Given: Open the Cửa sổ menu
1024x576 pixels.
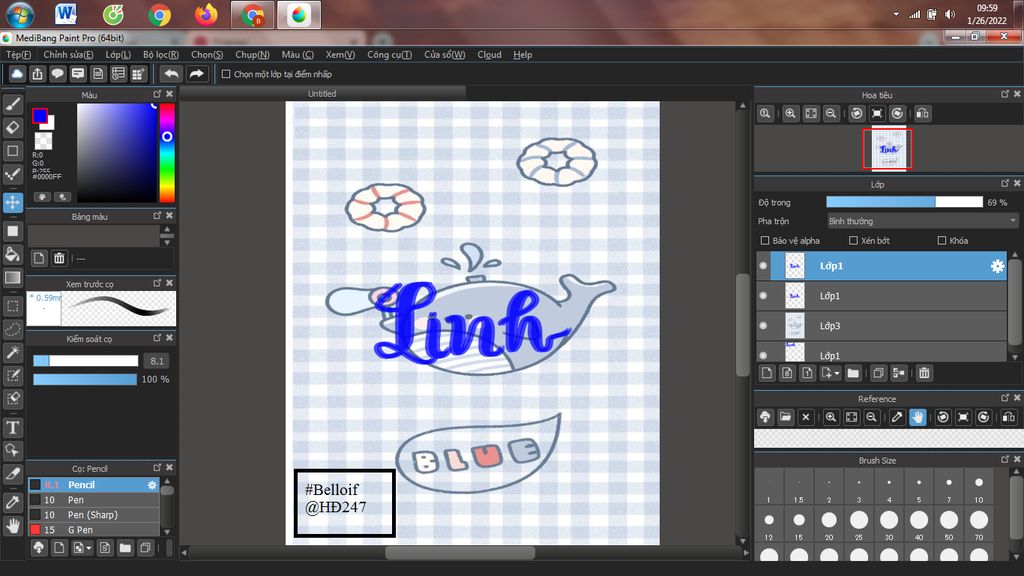Looking at the screenshot, I should pyautogui.click(x=445, y=55).
